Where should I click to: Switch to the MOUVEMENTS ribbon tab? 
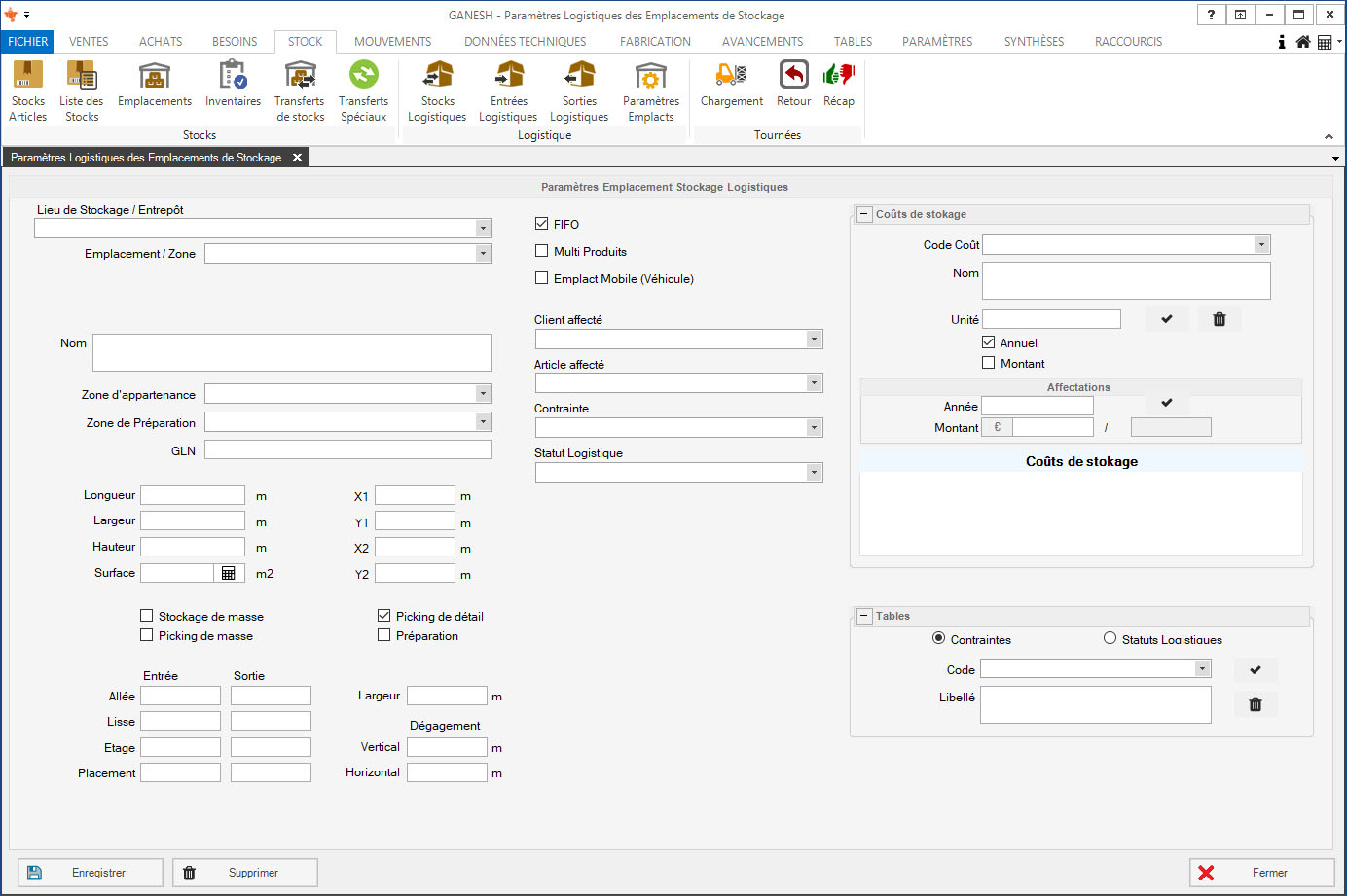(x=392, y=42)
